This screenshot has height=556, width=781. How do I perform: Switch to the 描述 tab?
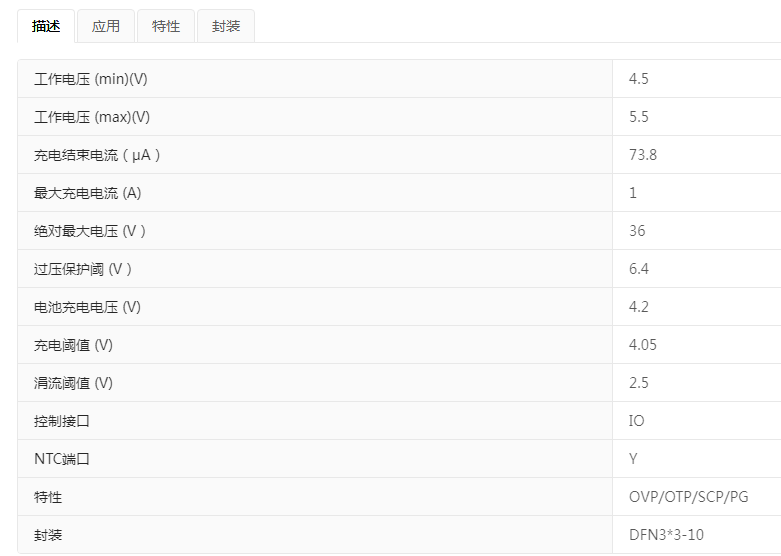46,27
